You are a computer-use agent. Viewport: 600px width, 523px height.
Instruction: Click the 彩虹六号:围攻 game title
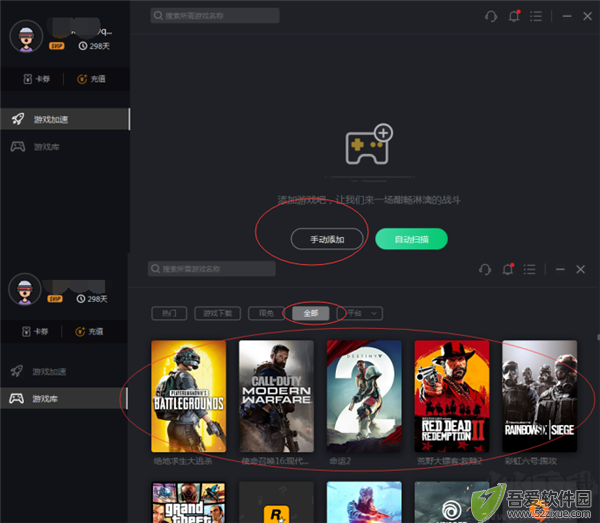pyautogui.click(x=531, y=461)
